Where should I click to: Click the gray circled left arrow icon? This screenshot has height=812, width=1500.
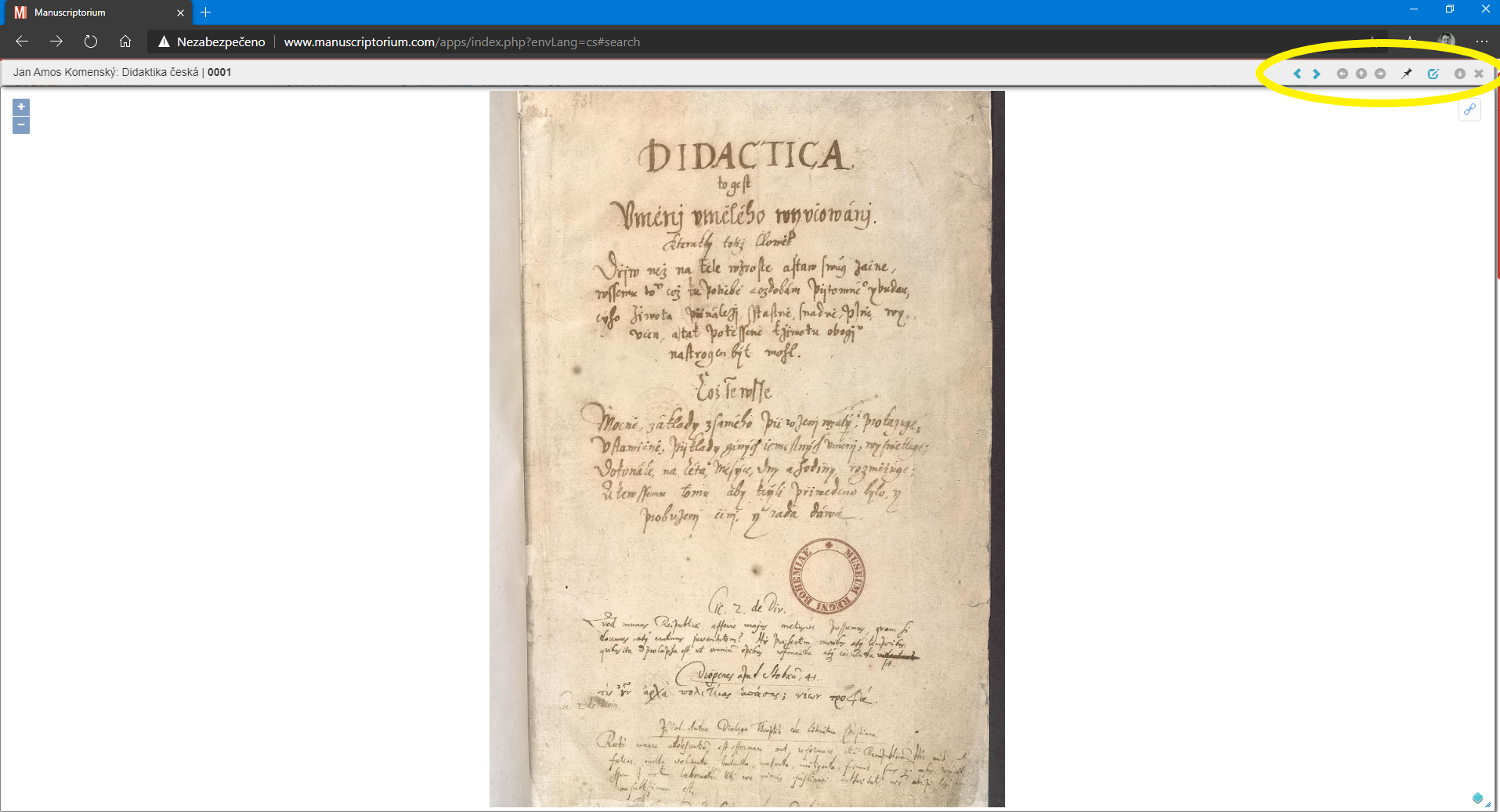(1342, 74)
